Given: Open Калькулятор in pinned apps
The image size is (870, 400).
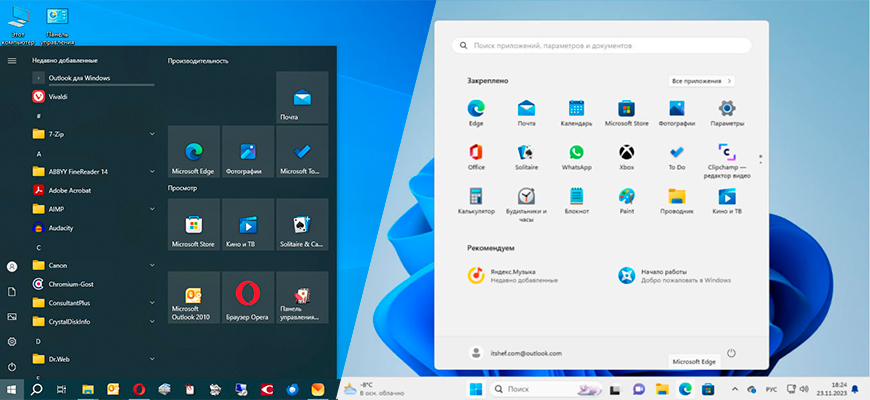Looking at the screenshot, I should coord(476,201).
